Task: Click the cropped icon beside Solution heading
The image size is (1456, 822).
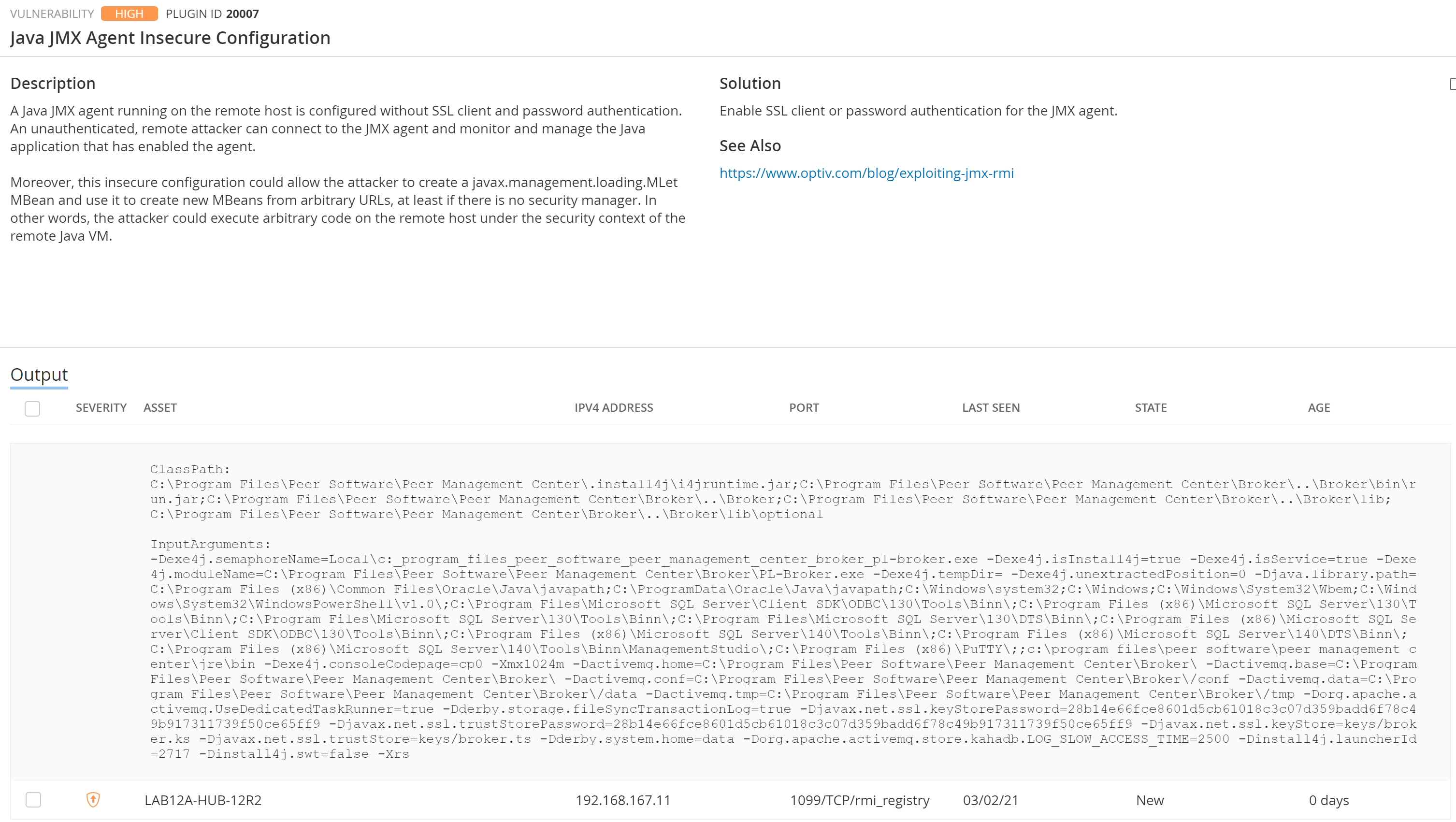Action: click(1452, 84)
